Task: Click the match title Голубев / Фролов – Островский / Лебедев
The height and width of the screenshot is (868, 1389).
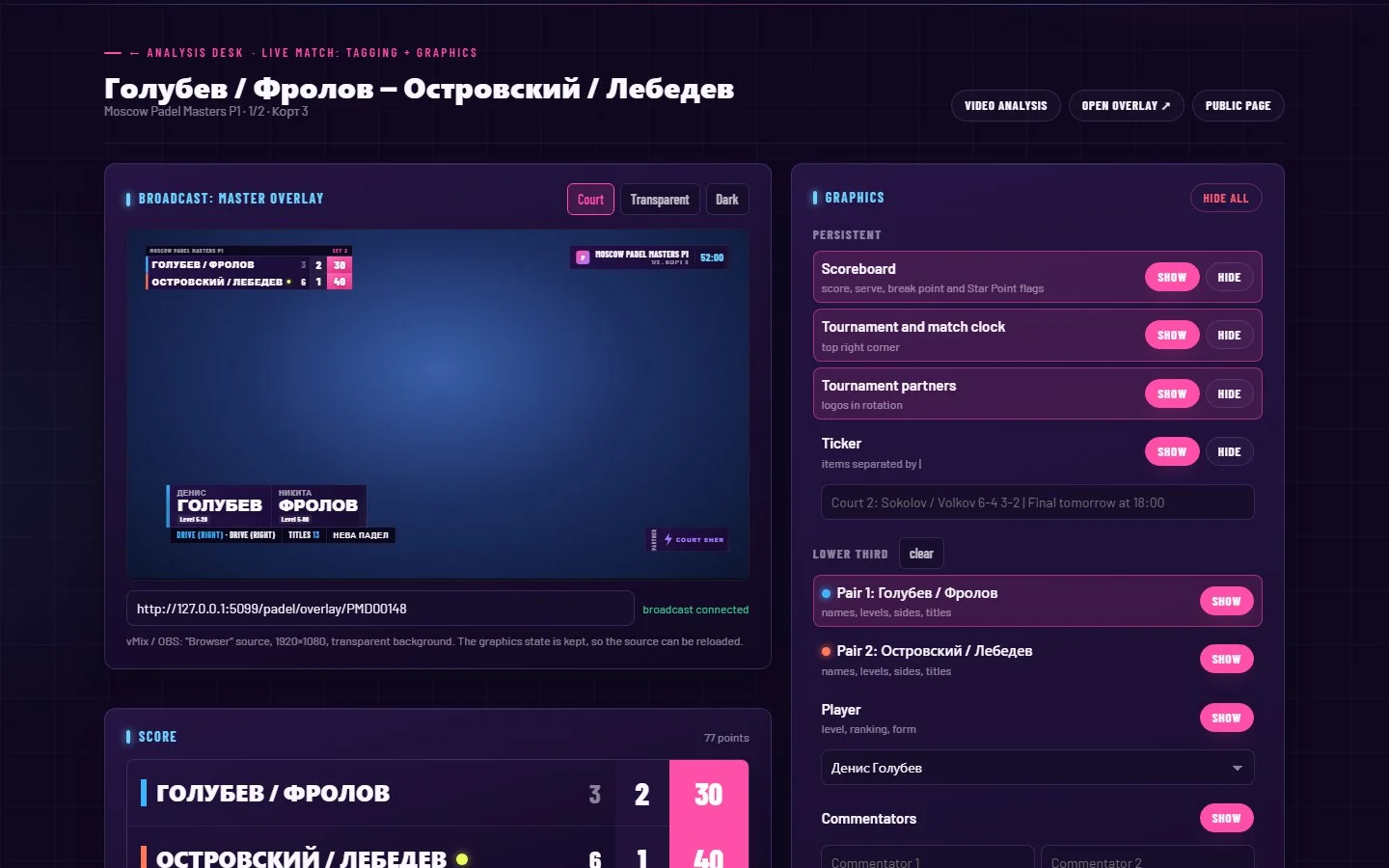Action: [x=419, y=88]
